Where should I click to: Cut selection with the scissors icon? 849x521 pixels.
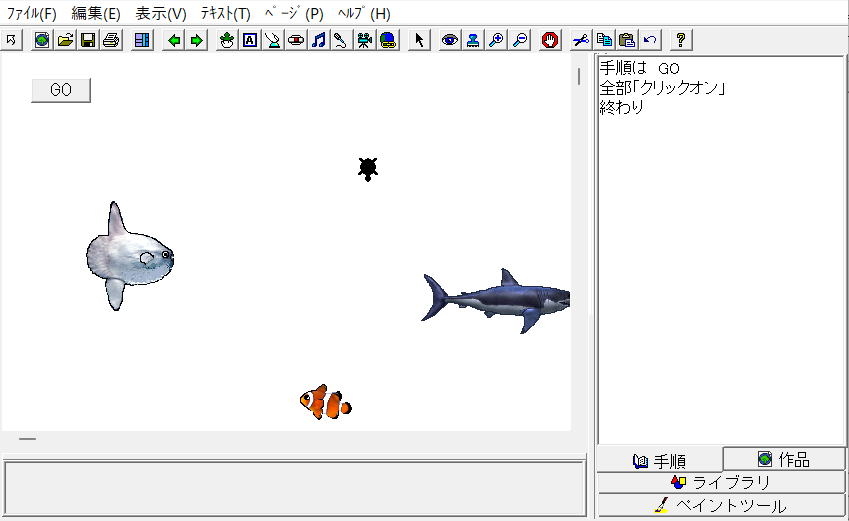tap(581, 40)
